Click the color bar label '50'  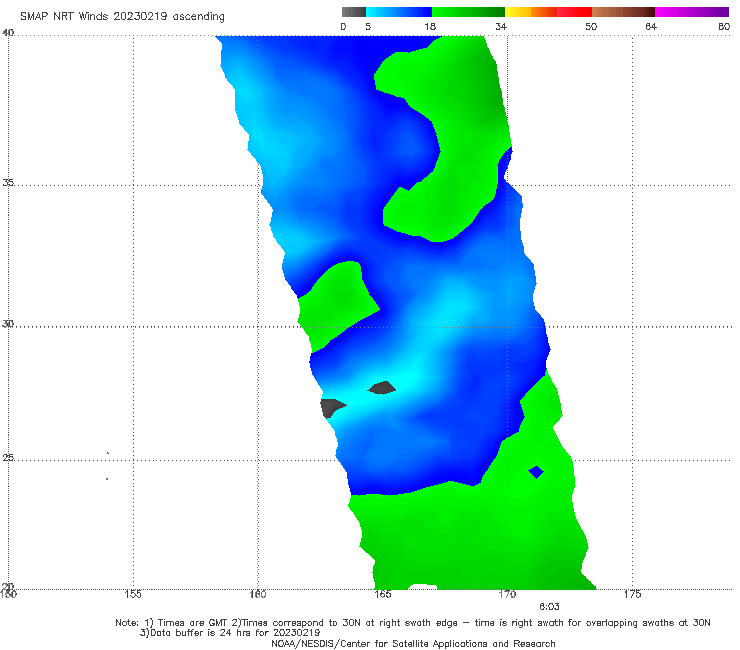[591, 27]
